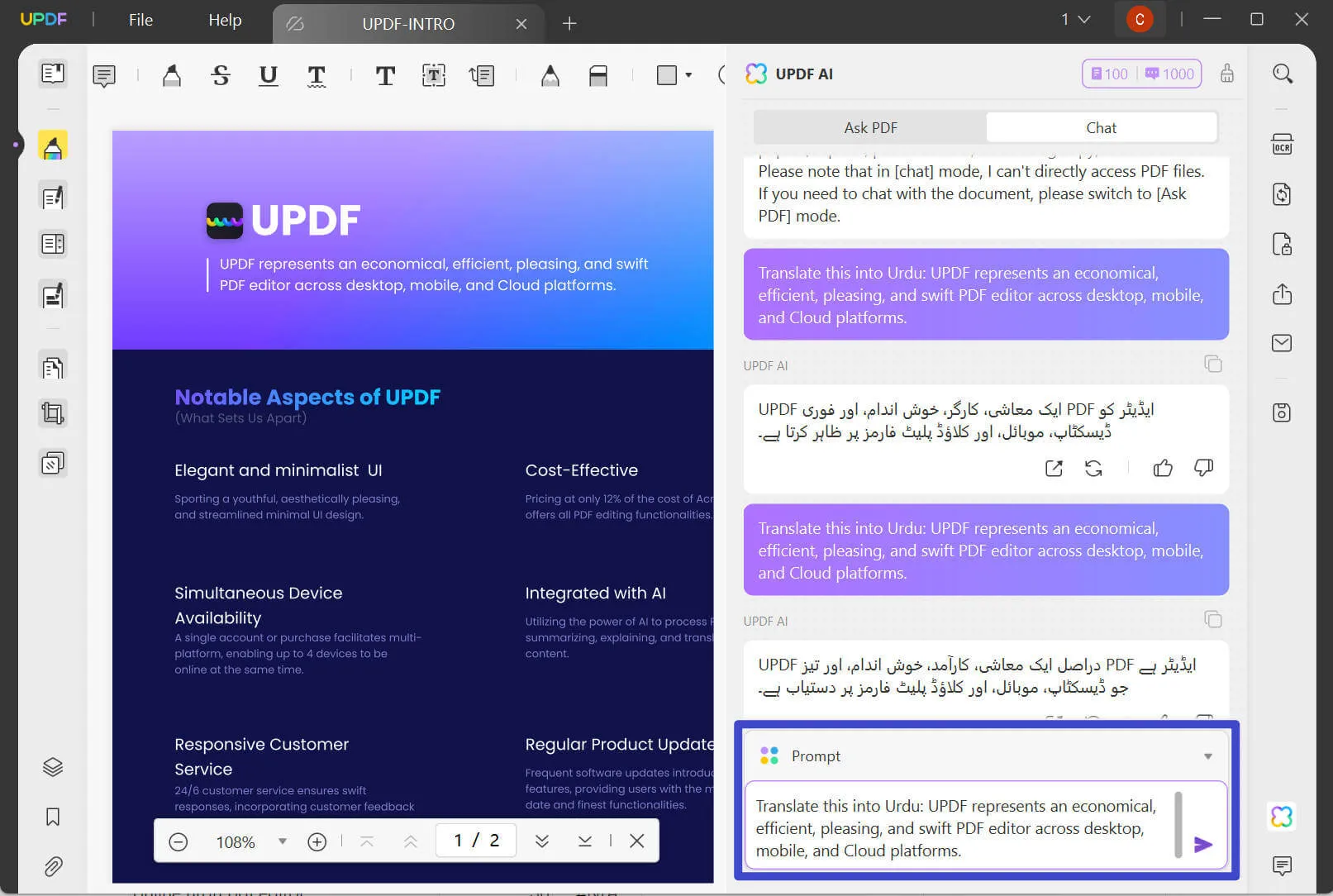Open the user account avatar C
This screenshot has width=1333, height=896.
coord(1140,19)
